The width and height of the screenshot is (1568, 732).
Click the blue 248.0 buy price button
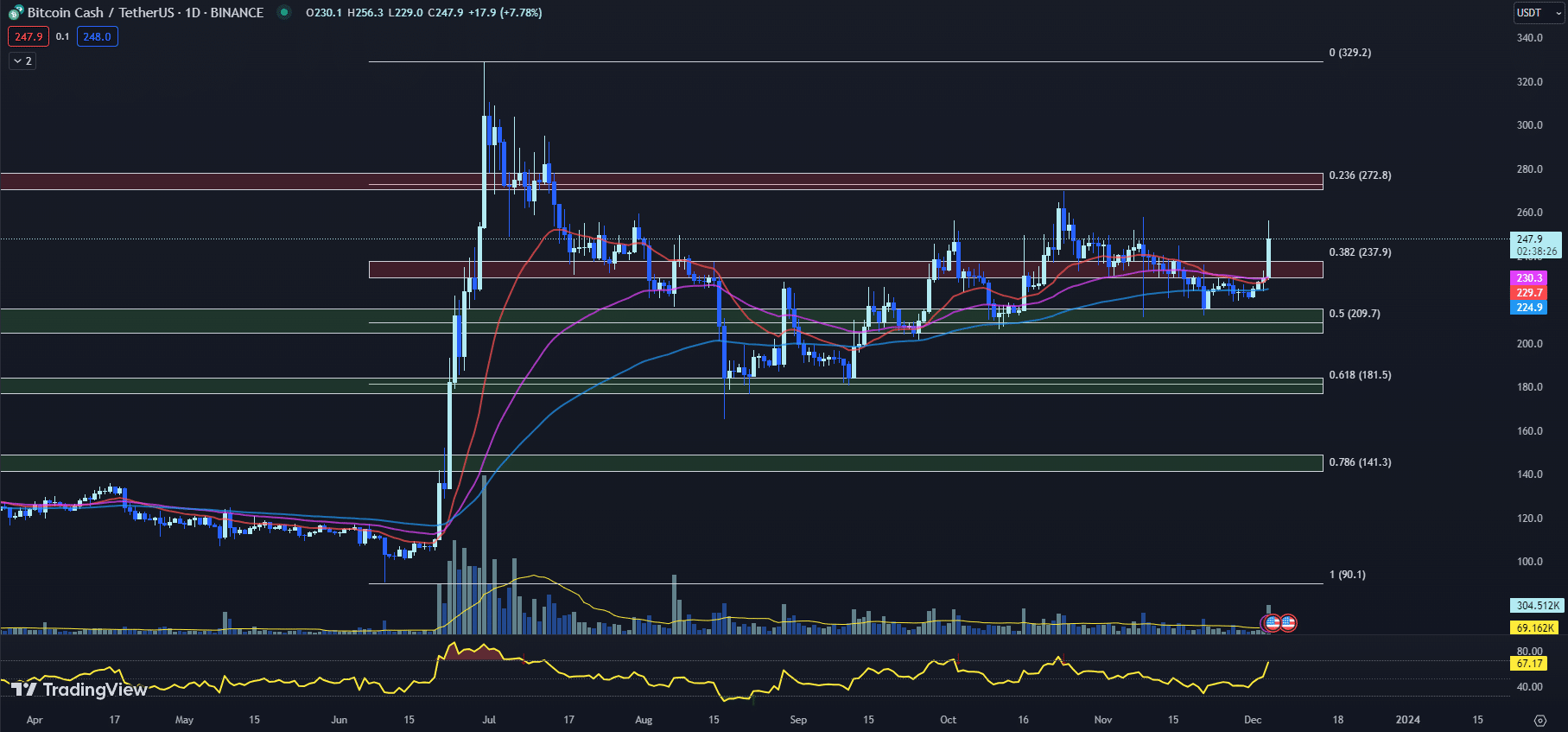tap(97, 36)
